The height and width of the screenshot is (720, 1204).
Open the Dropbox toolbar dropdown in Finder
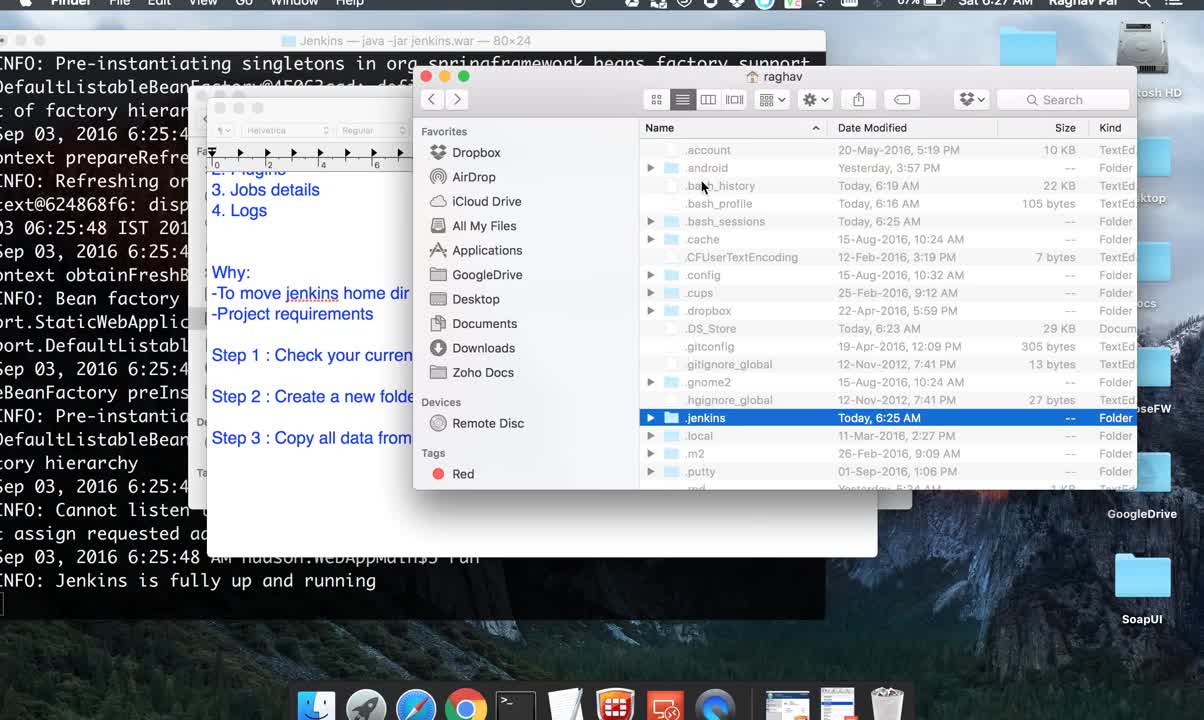(x=972, y=99)
